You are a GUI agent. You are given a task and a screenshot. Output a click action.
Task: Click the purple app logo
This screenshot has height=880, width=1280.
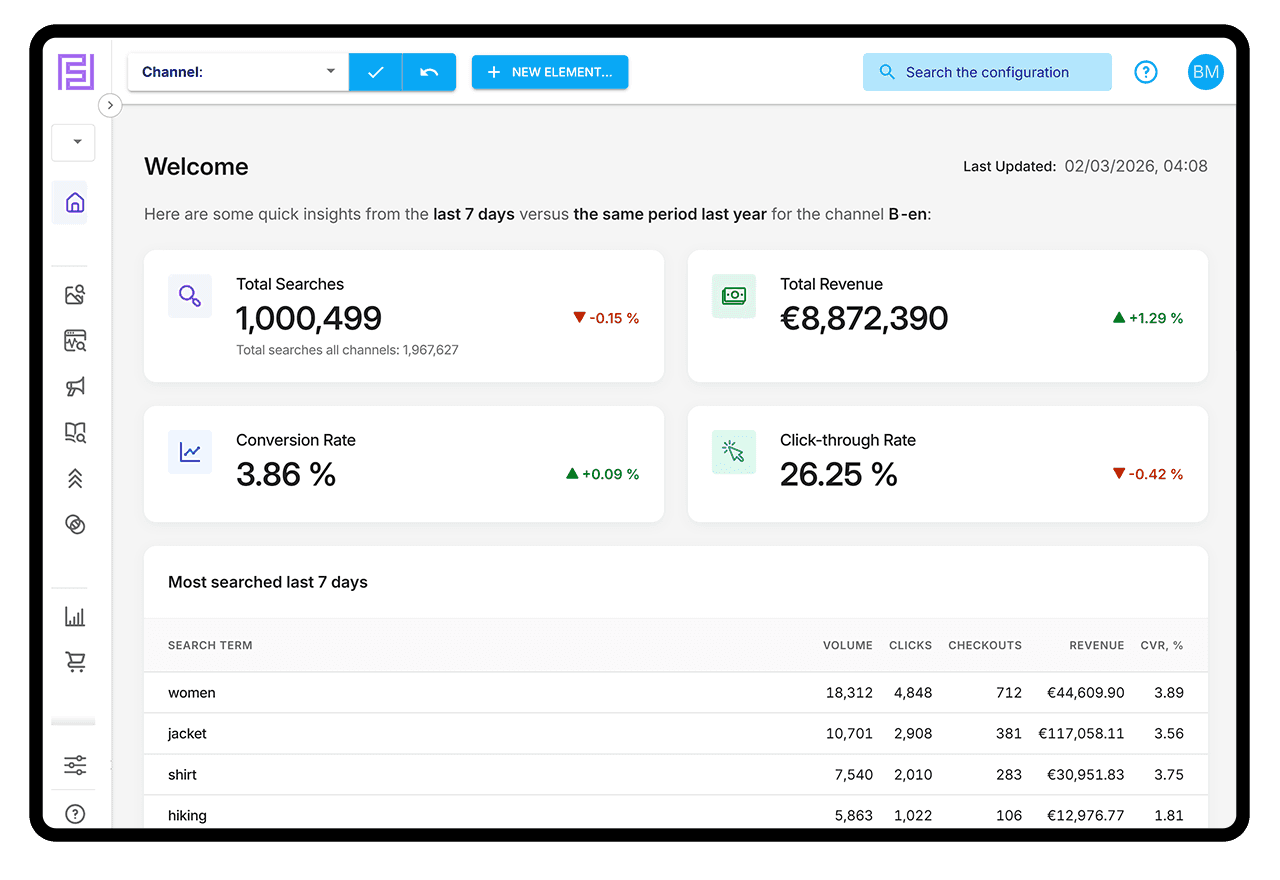tap(75, 72)
